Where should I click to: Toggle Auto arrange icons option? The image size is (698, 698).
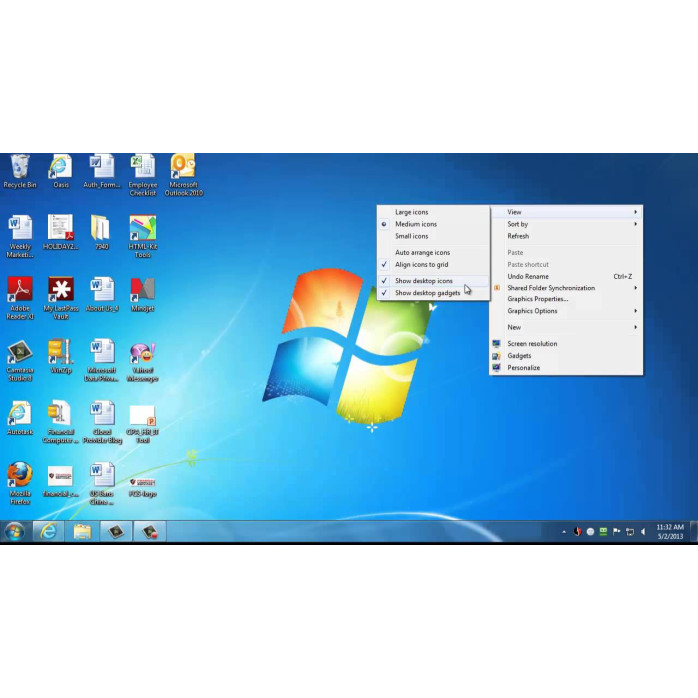(x=433, y=252)
